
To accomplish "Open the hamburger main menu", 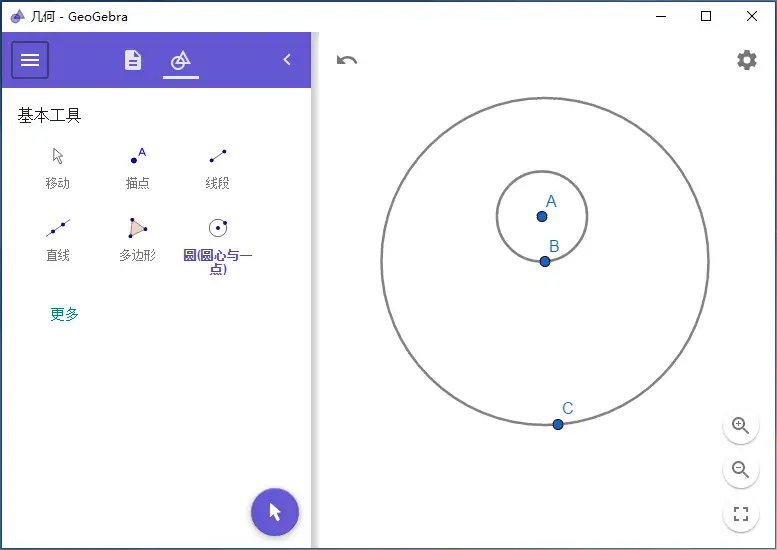I will pyautogui.click(x=30, y=60).
